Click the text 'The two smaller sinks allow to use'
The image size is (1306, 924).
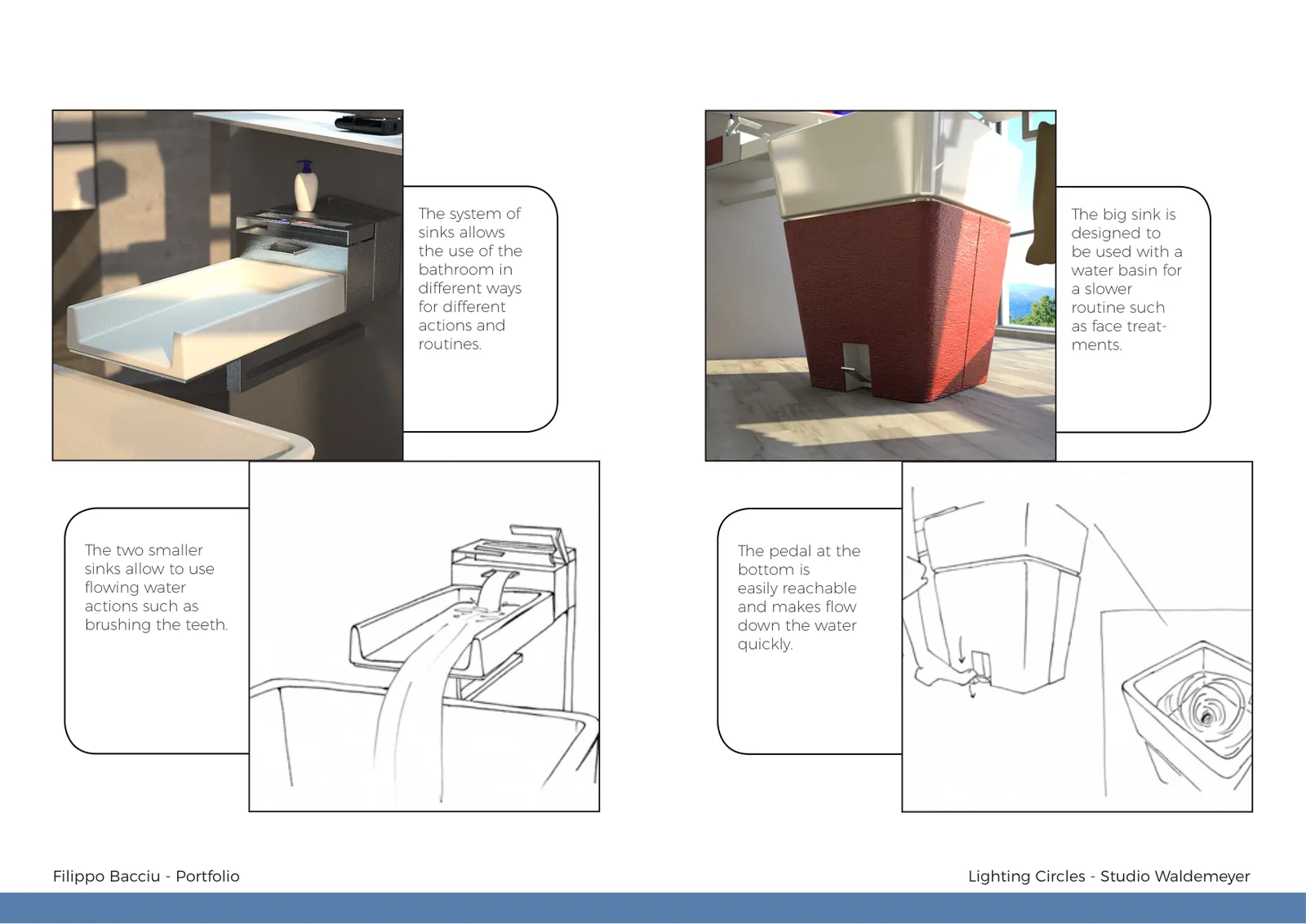149,559
